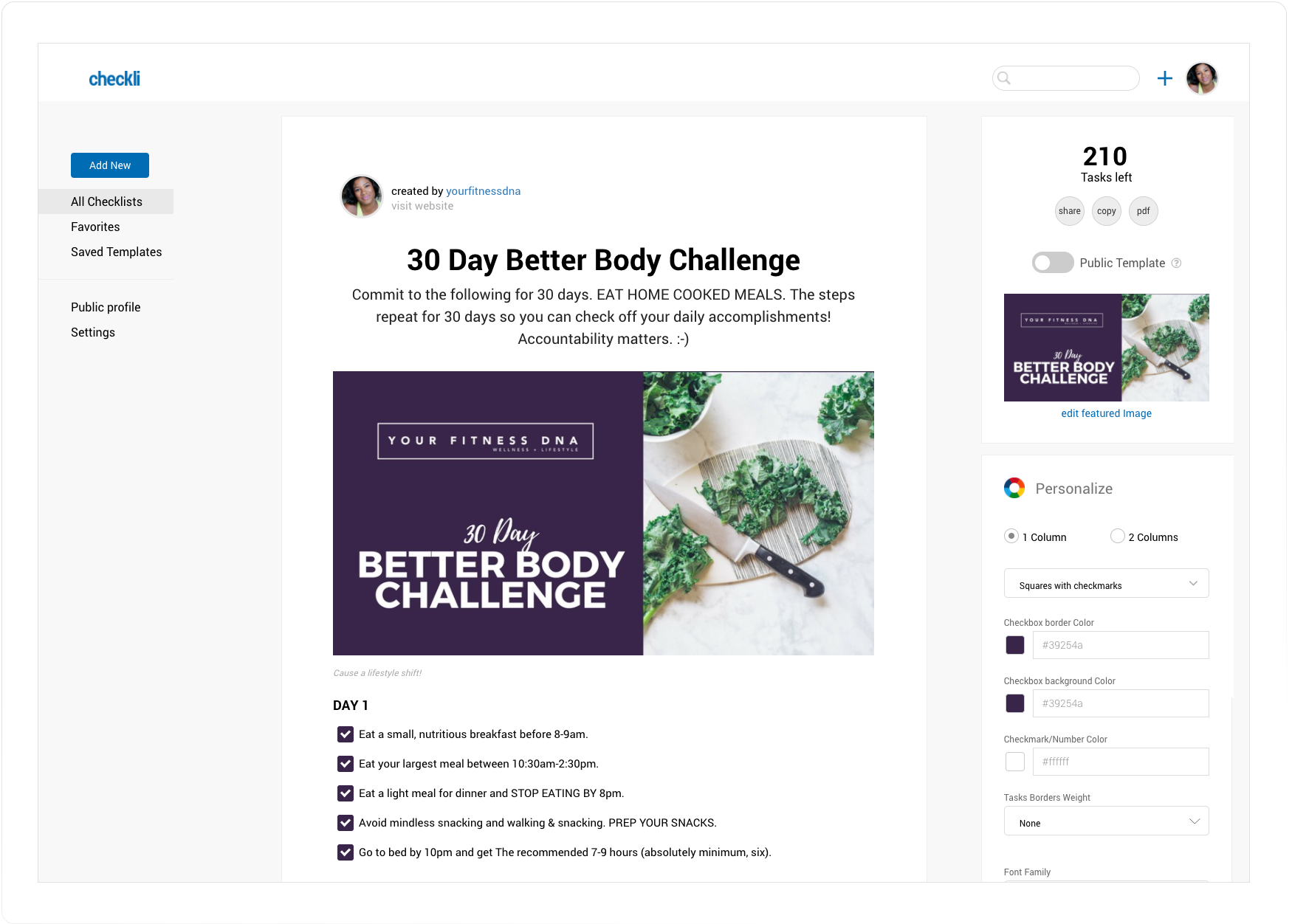Click the search magnifier icon
This screenshot has width=1292, height=924.
[1004, 78]
